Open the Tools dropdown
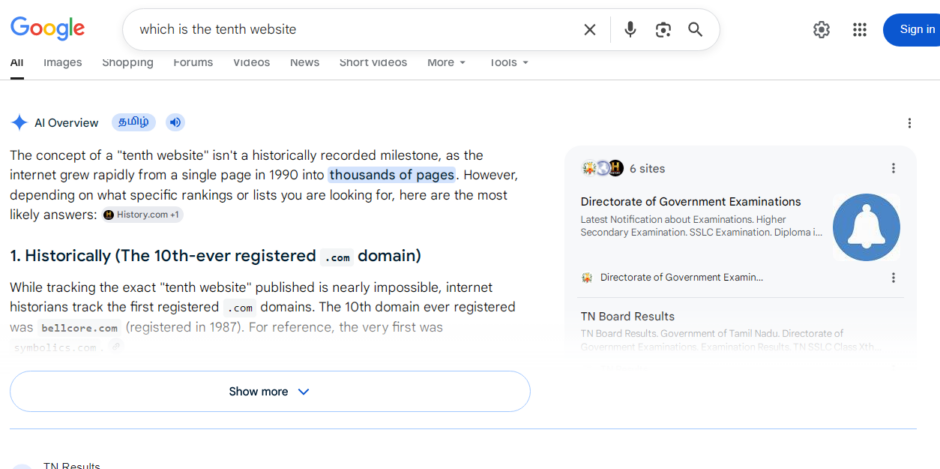The width and height of the screenshot is (940, 469). click(508, 62)
